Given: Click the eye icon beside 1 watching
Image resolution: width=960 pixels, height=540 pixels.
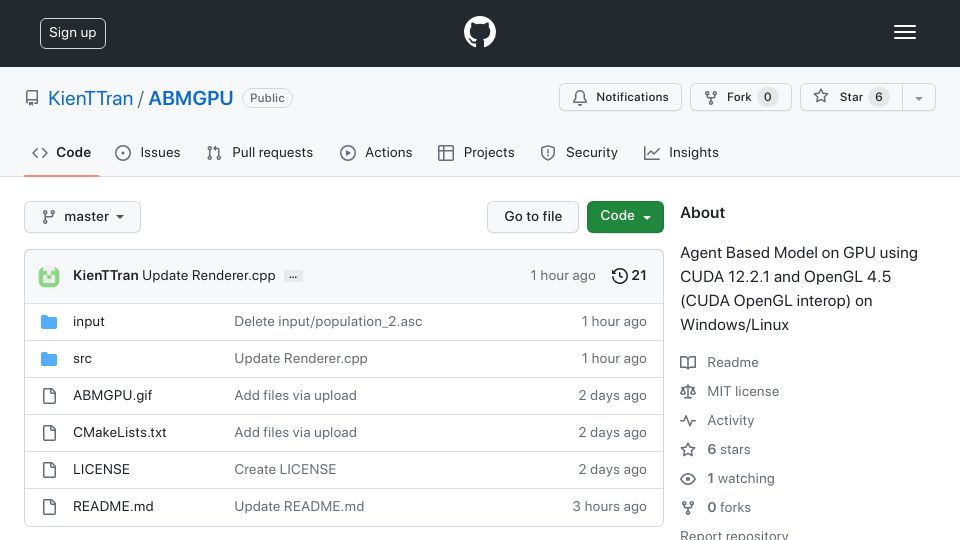Looking at the screenshot, I should (x=688, y=479).
